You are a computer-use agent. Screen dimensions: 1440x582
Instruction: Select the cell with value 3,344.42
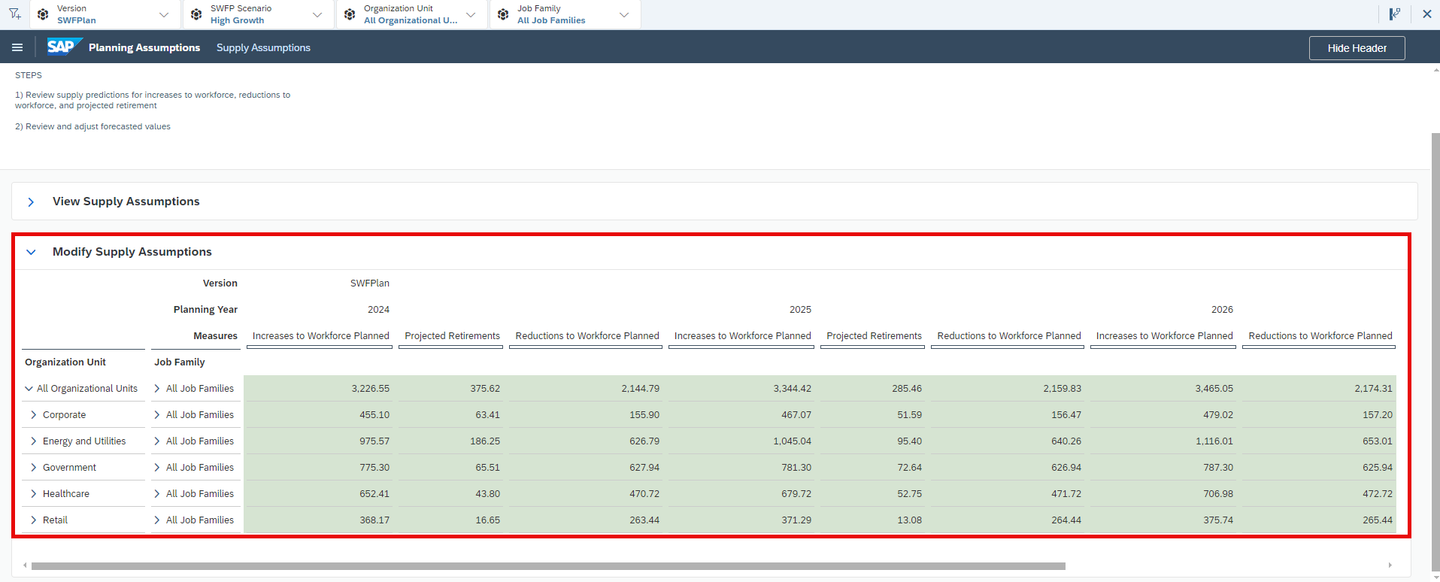[x=743, y=389]
